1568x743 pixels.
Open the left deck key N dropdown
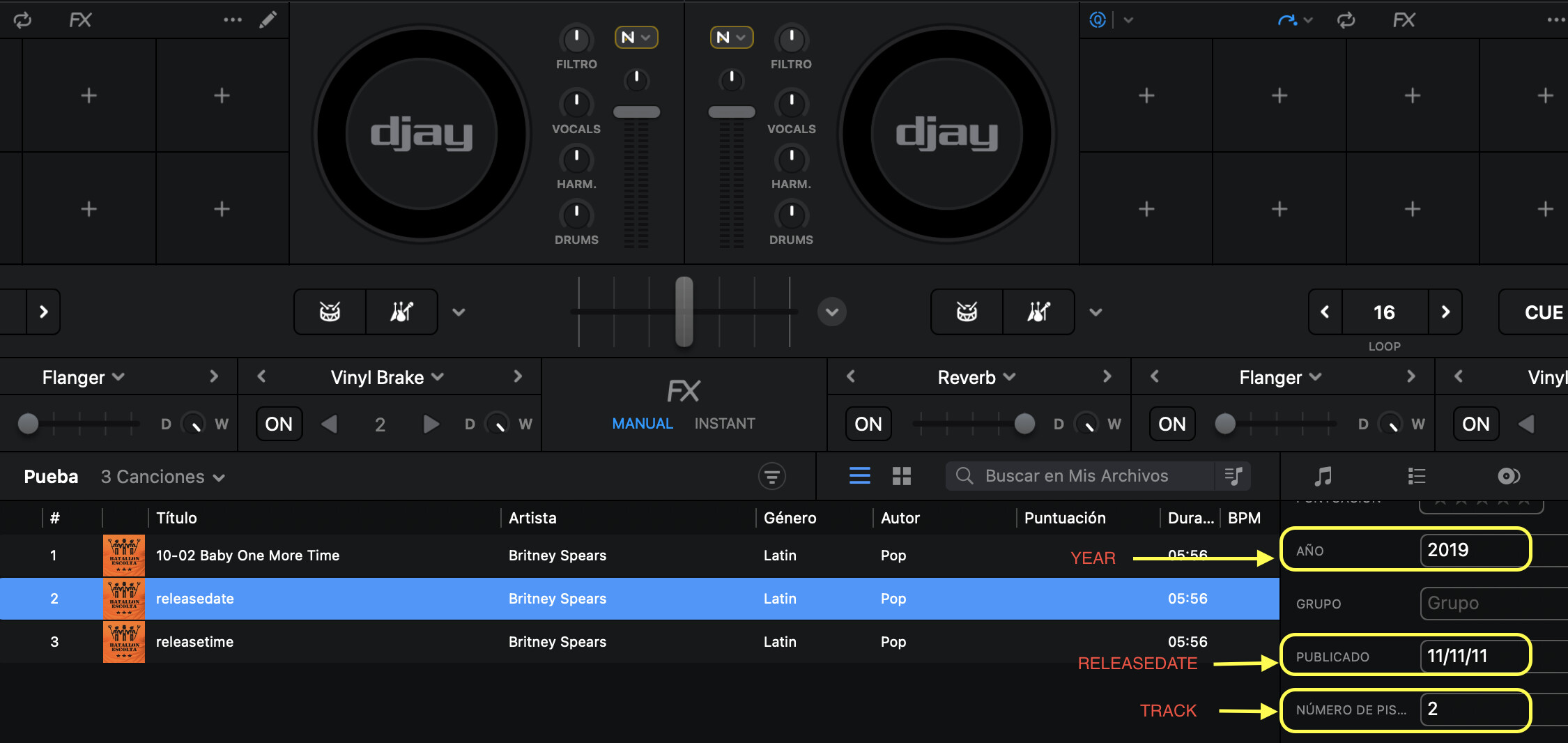pyautogui.click(x=636, y=37)
